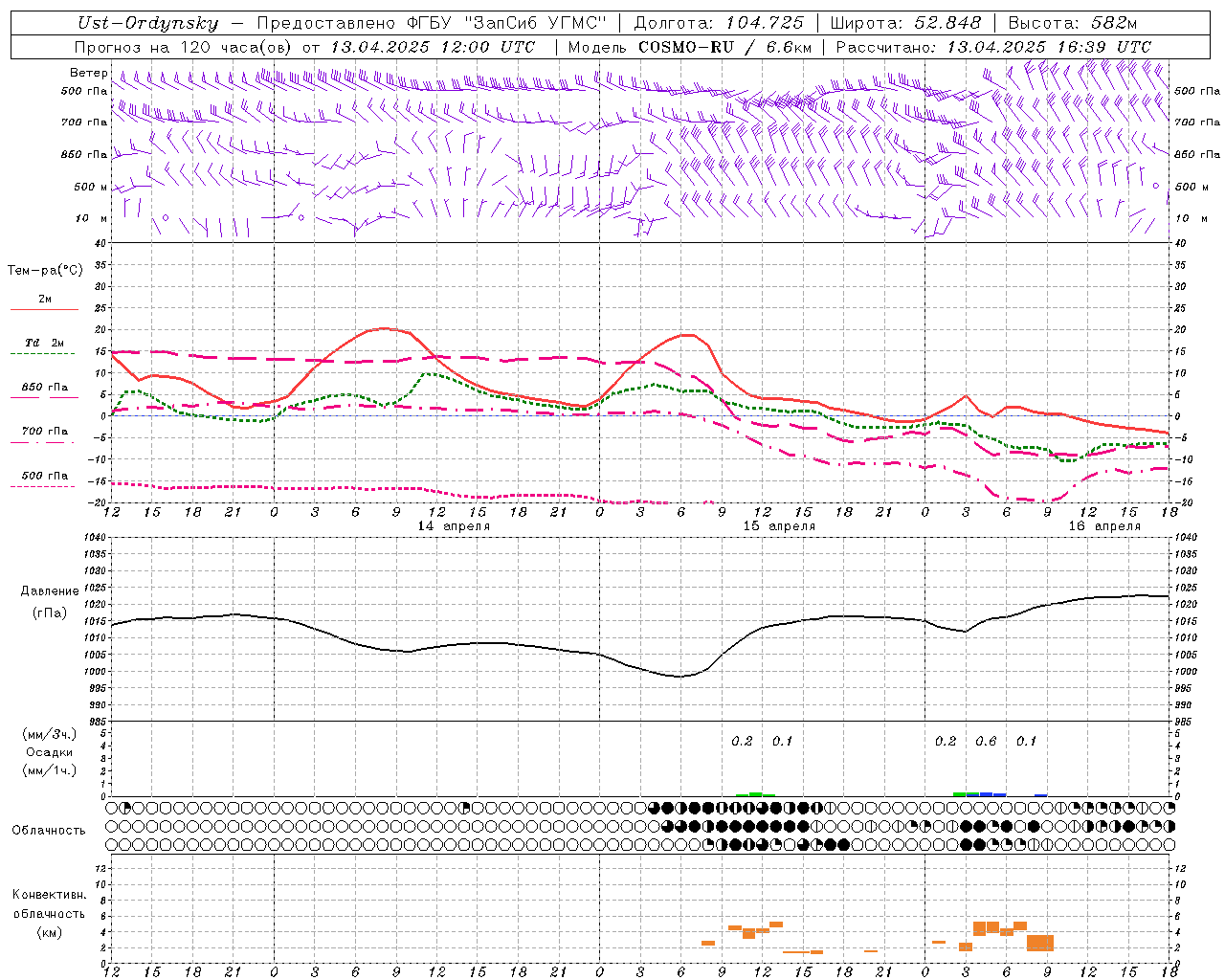Click the 500 гПа temperature legend entry

pyautogui.click(x=44, y=476)
